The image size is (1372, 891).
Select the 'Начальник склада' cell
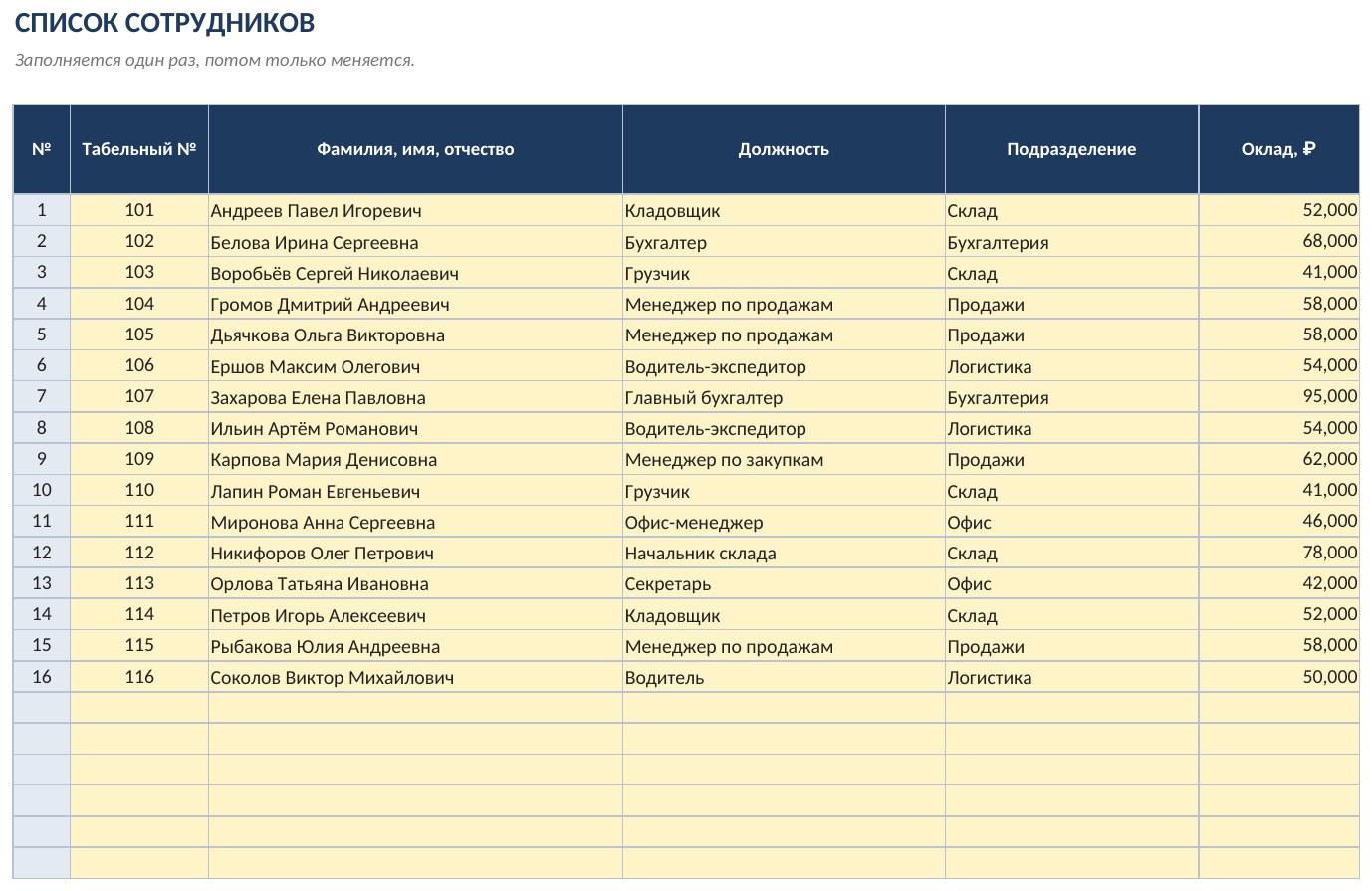(x=784, y=553)
